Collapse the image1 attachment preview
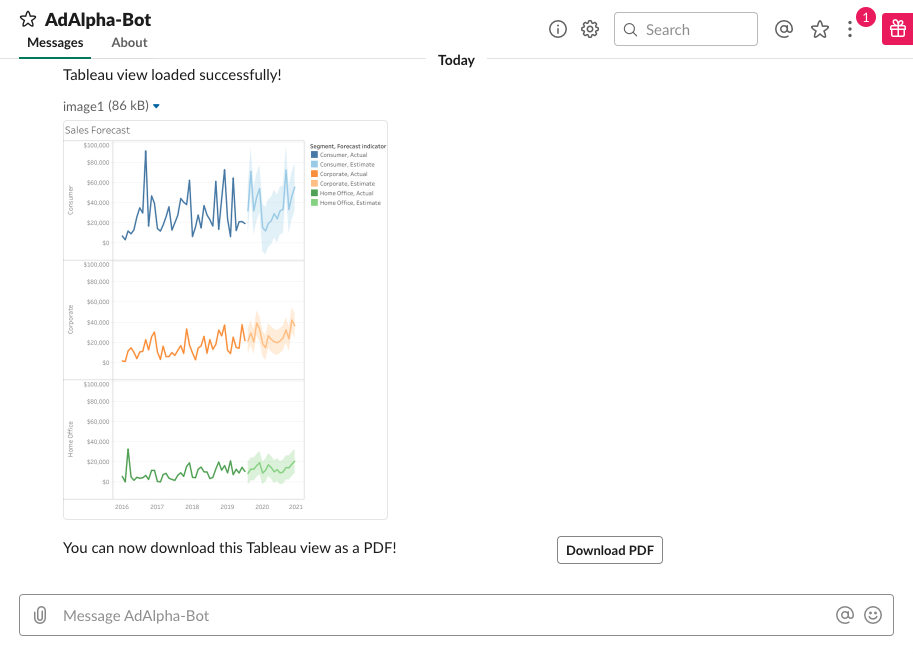 [x=157, y=106]
